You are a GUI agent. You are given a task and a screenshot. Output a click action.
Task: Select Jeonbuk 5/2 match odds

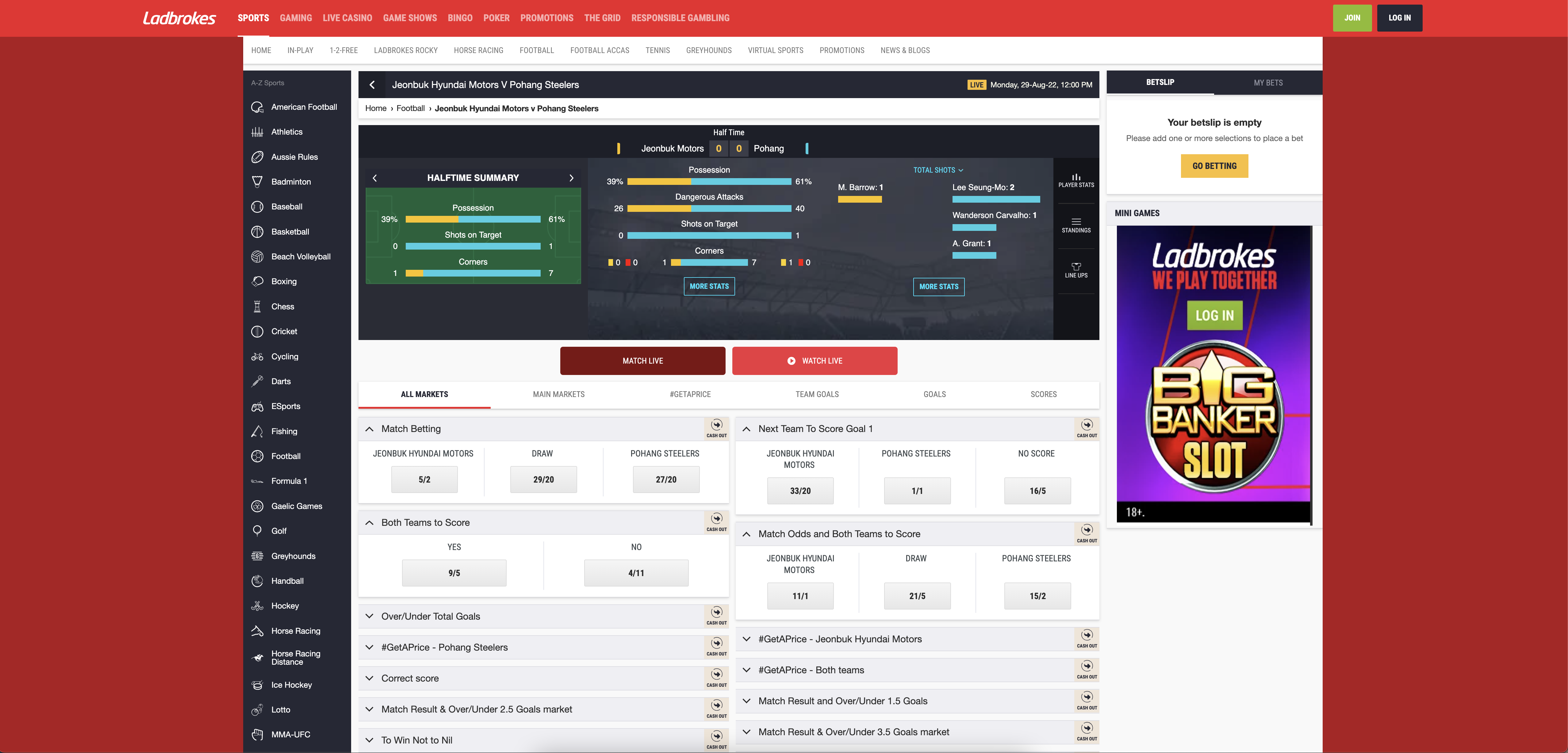point(424,480)
